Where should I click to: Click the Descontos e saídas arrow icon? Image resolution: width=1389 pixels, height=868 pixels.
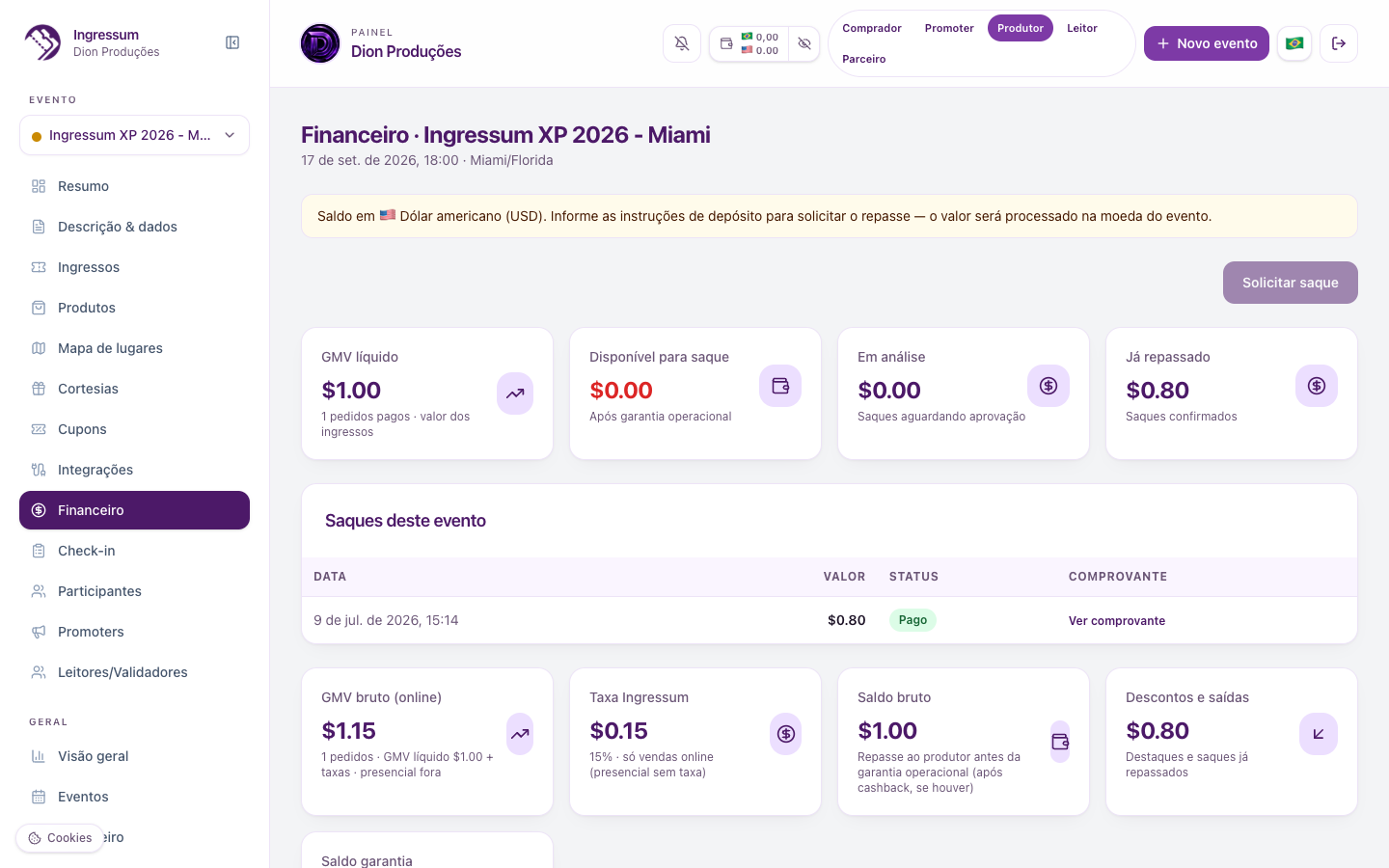tap(1319, 734)
